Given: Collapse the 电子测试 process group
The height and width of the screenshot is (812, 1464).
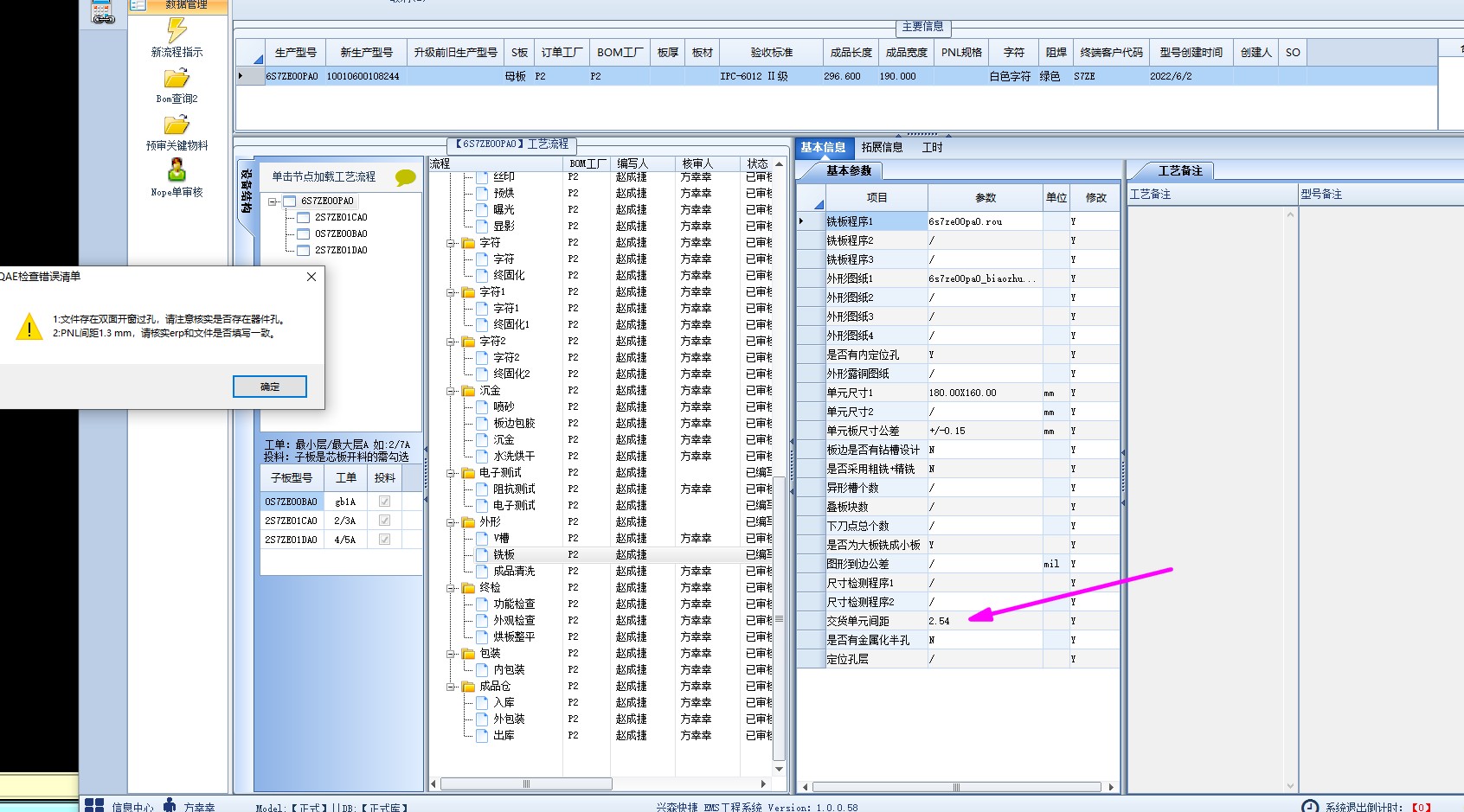Looking at the screenshot, I should click(451, 473).
